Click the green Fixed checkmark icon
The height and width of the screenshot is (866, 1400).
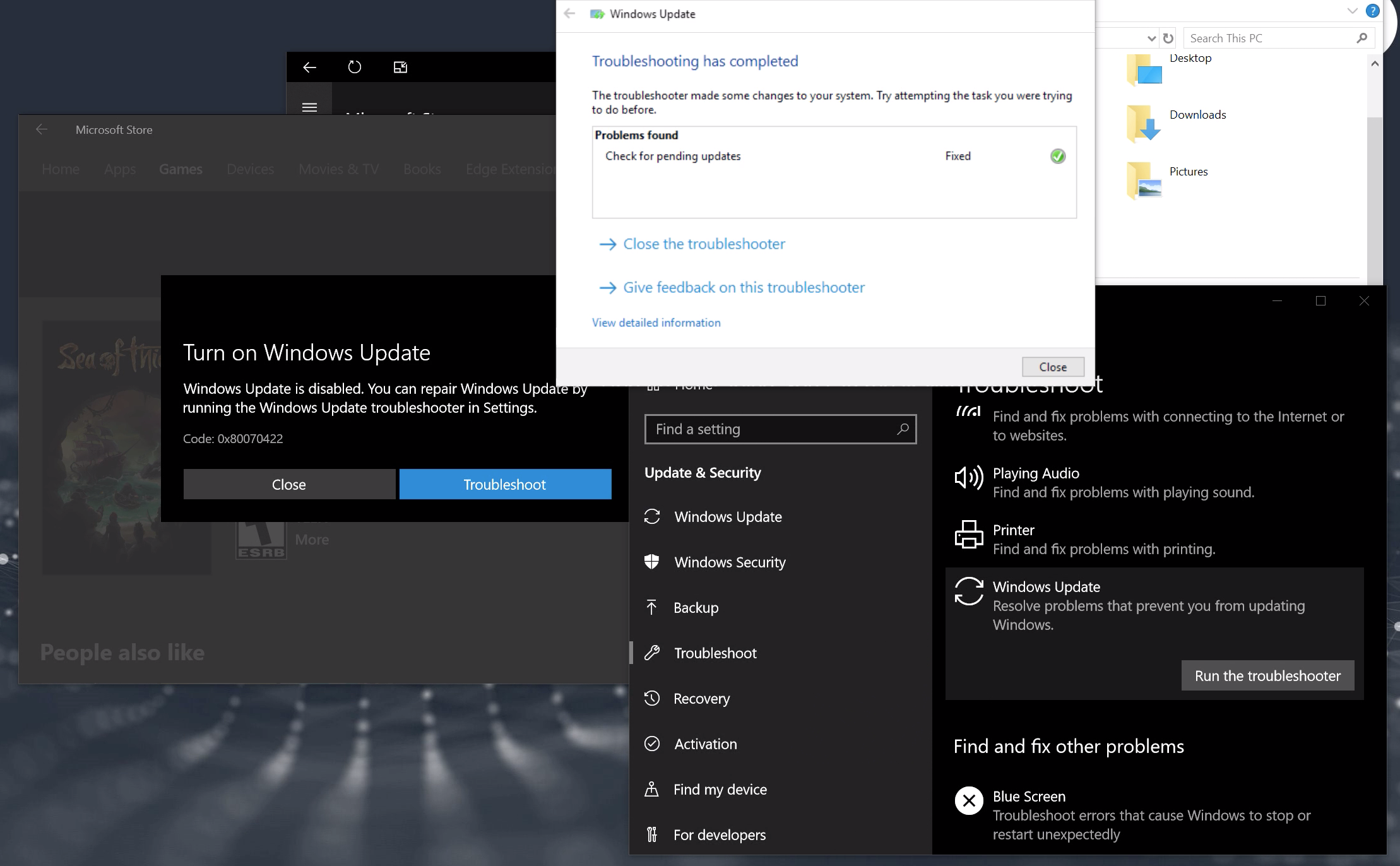(1058, 156)
